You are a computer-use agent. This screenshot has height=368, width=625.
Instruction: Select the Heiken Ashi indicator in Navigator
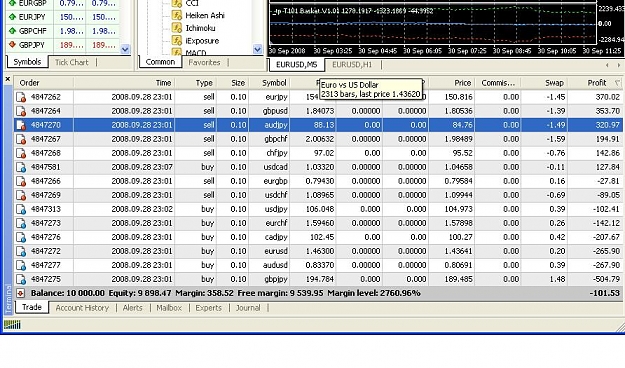(205, 16)
